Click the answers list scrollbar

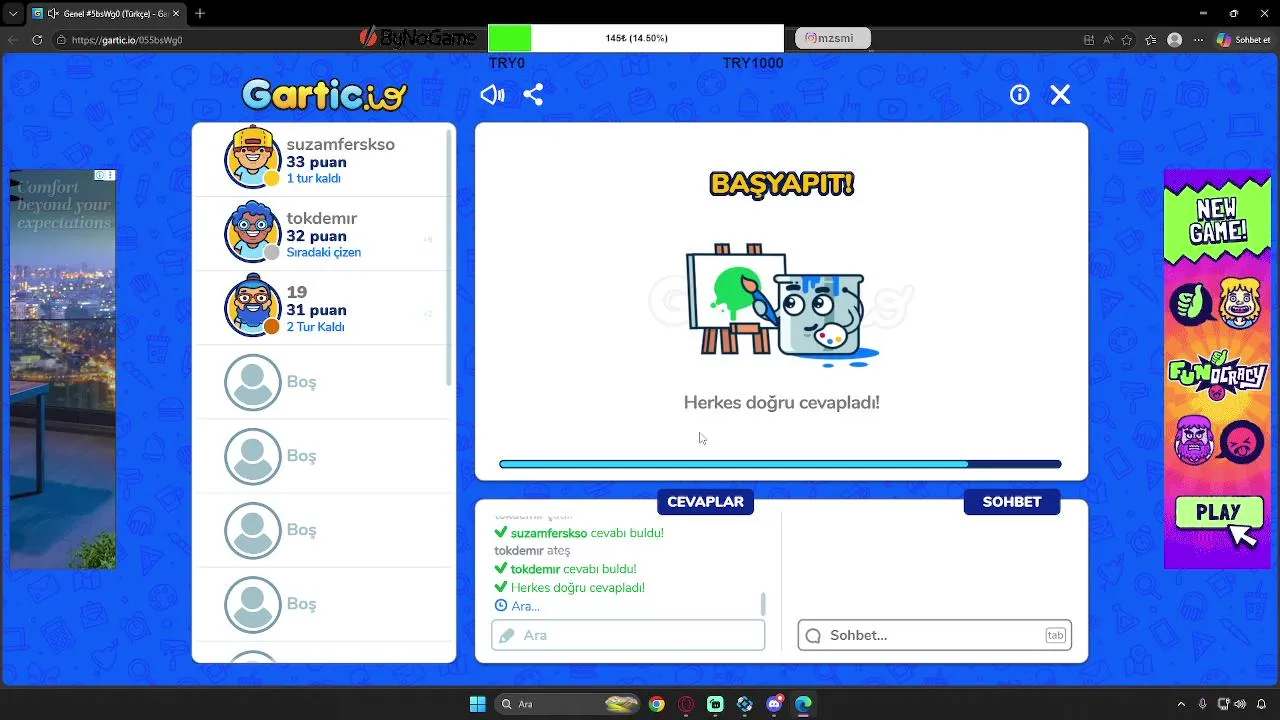pos(763,603)
